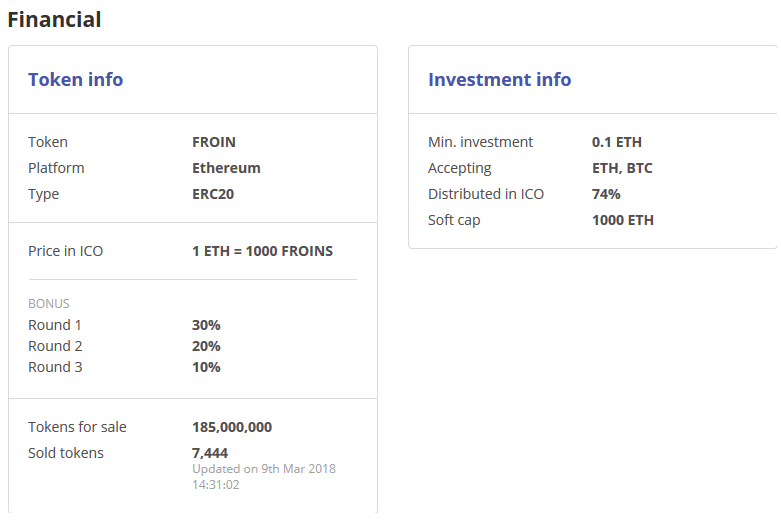
Task: Click the Soft cap label
Action: tap(454, 220)
